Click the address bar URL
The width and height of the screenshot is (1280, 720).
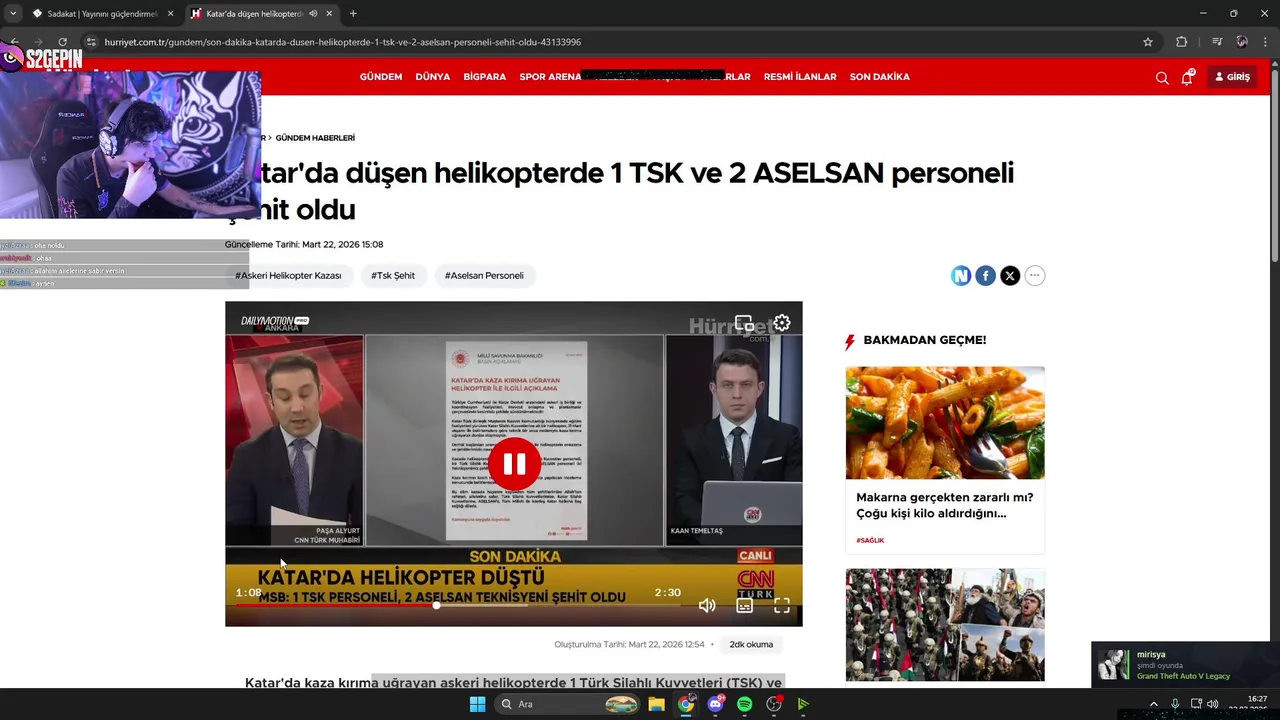343,42
